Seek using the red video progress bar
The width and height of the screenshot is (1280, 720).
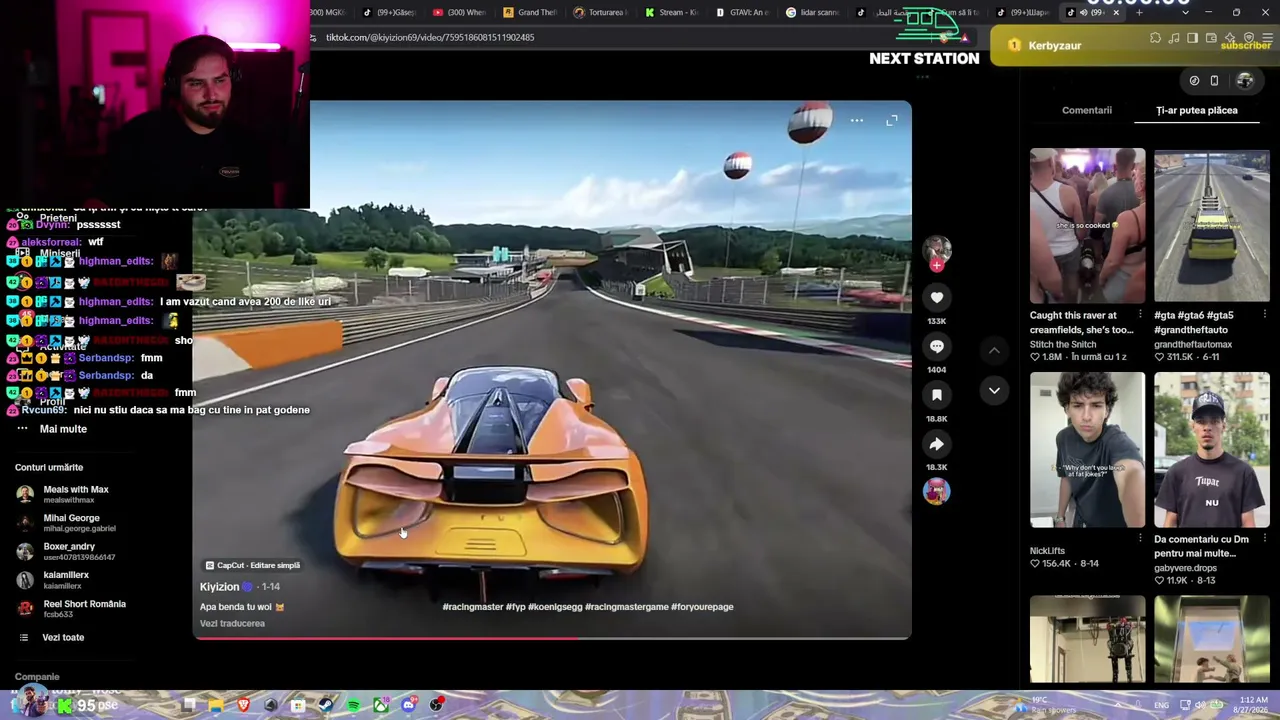point(552,637)
